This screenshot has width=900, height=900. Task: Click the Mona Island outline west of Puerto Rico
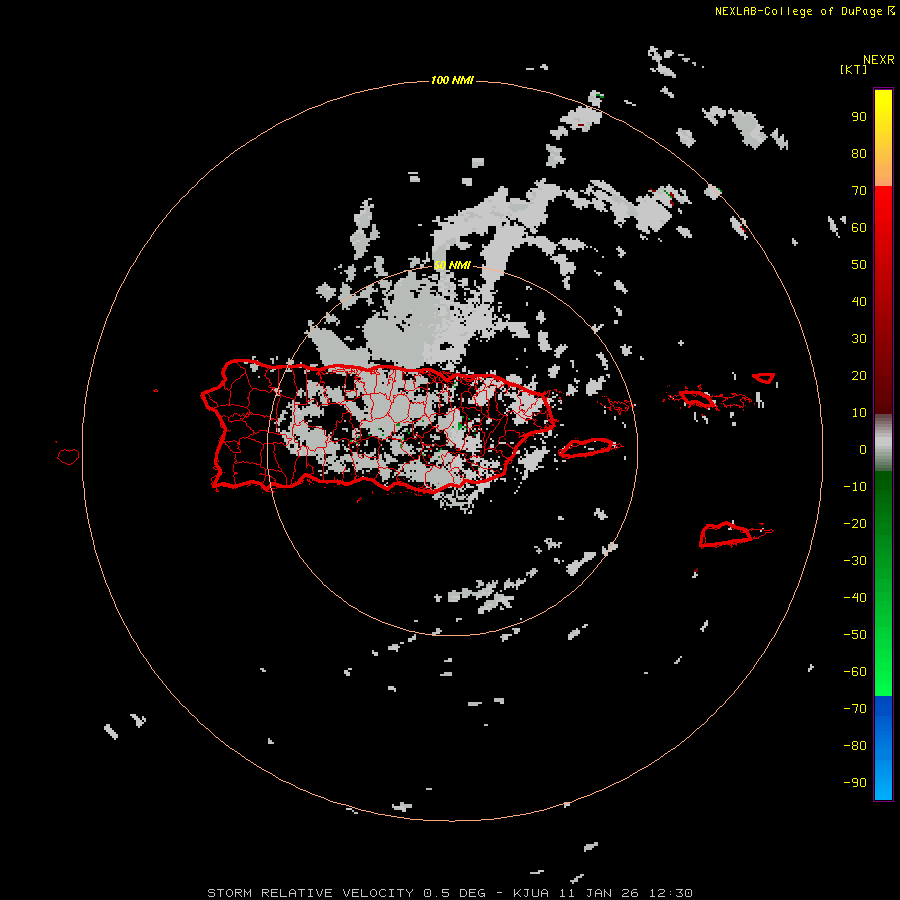[x=68, y=456]
